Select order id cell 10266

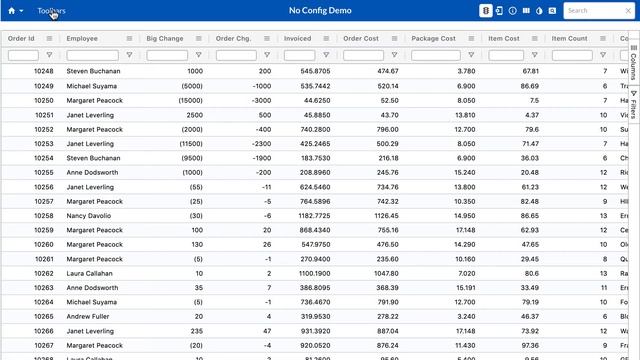[44, 331]
